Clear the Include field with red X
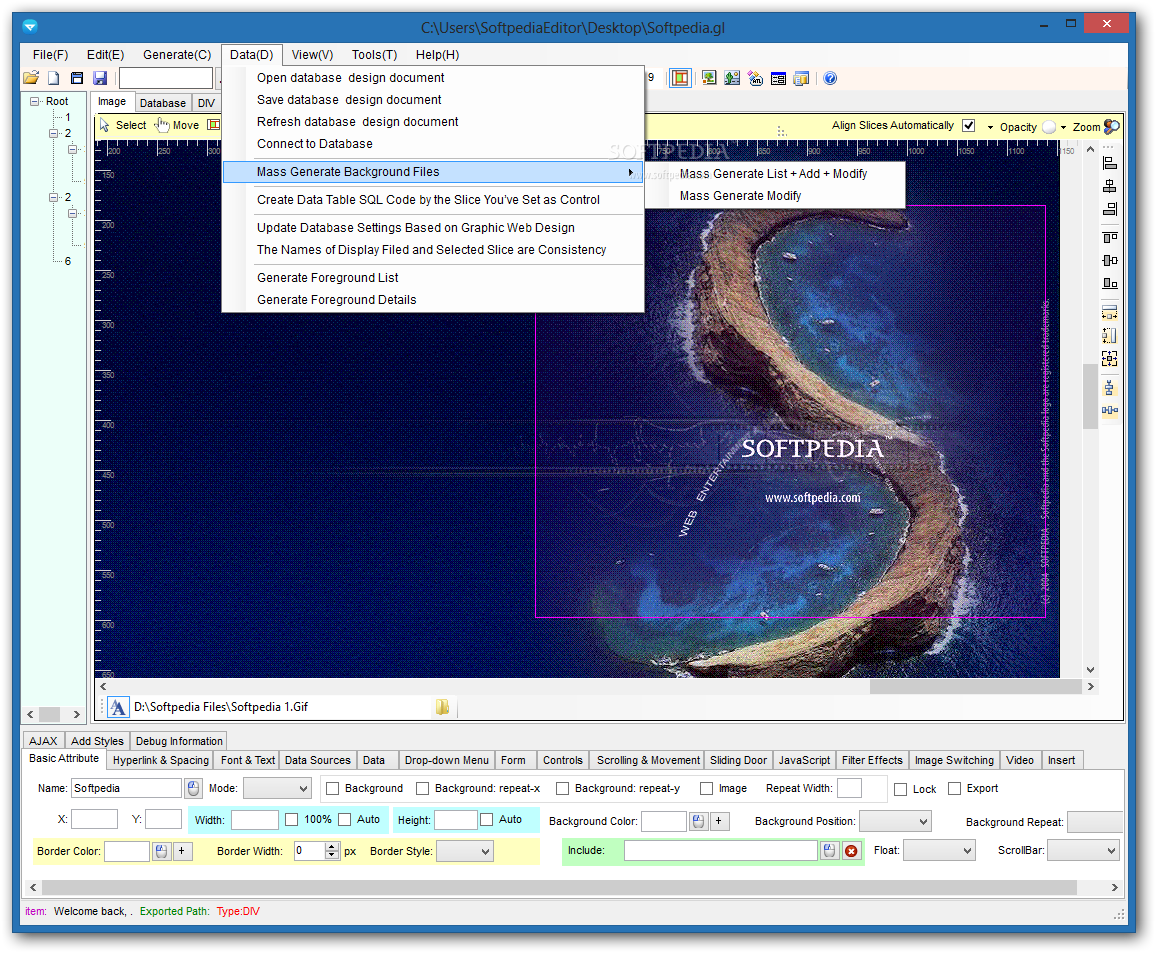The image size is (1156, 953). (x=852, y=851)
